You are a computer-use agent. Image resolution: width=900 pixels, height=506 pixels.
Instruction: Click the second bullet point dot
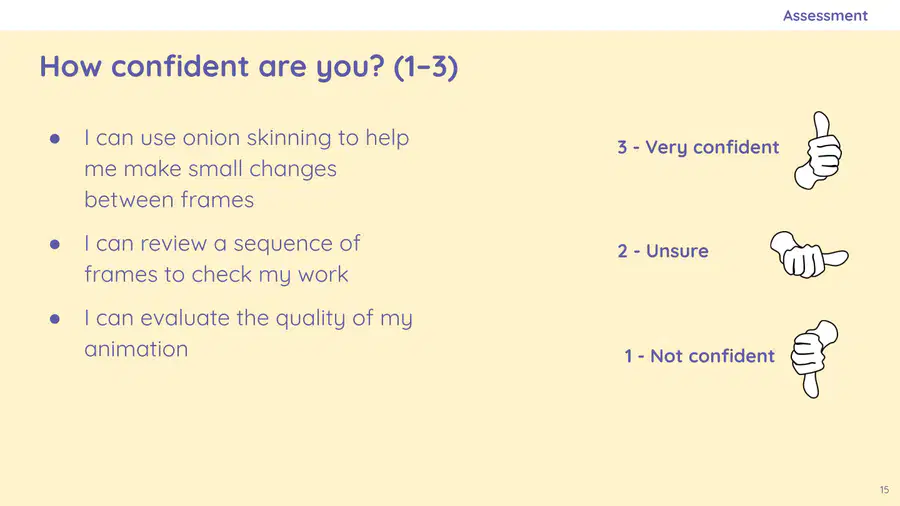click(x=55, y=244)
